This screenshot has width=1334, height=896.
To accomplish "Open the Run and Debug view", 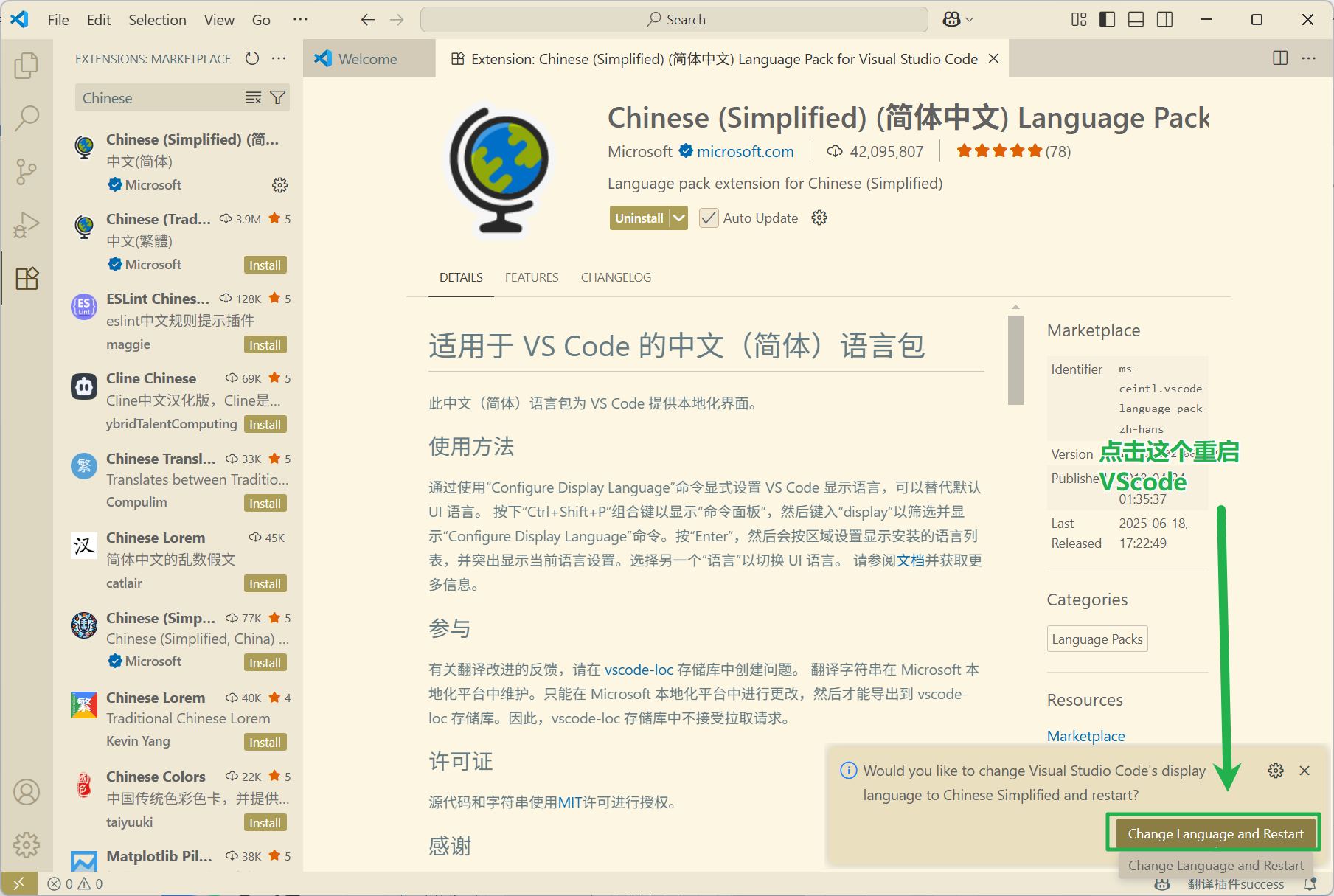I will 27,225.
